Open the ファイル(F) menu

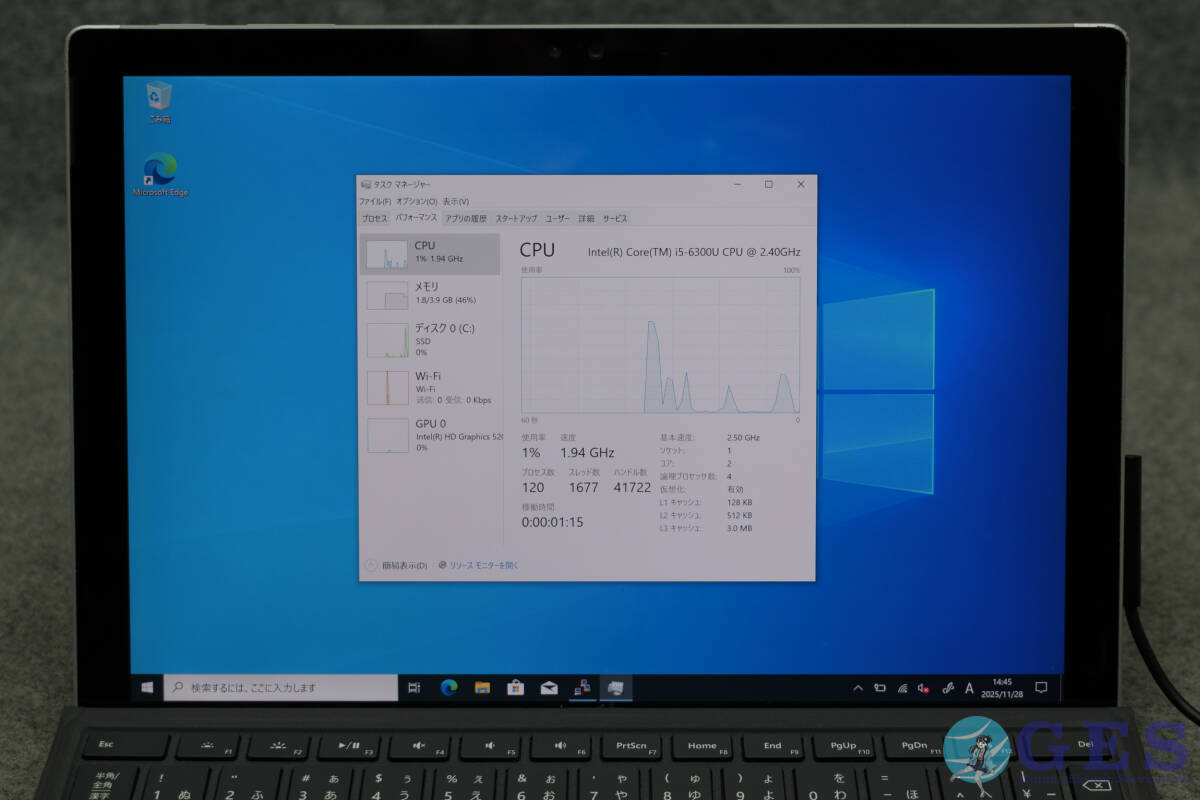pos(375,201)
